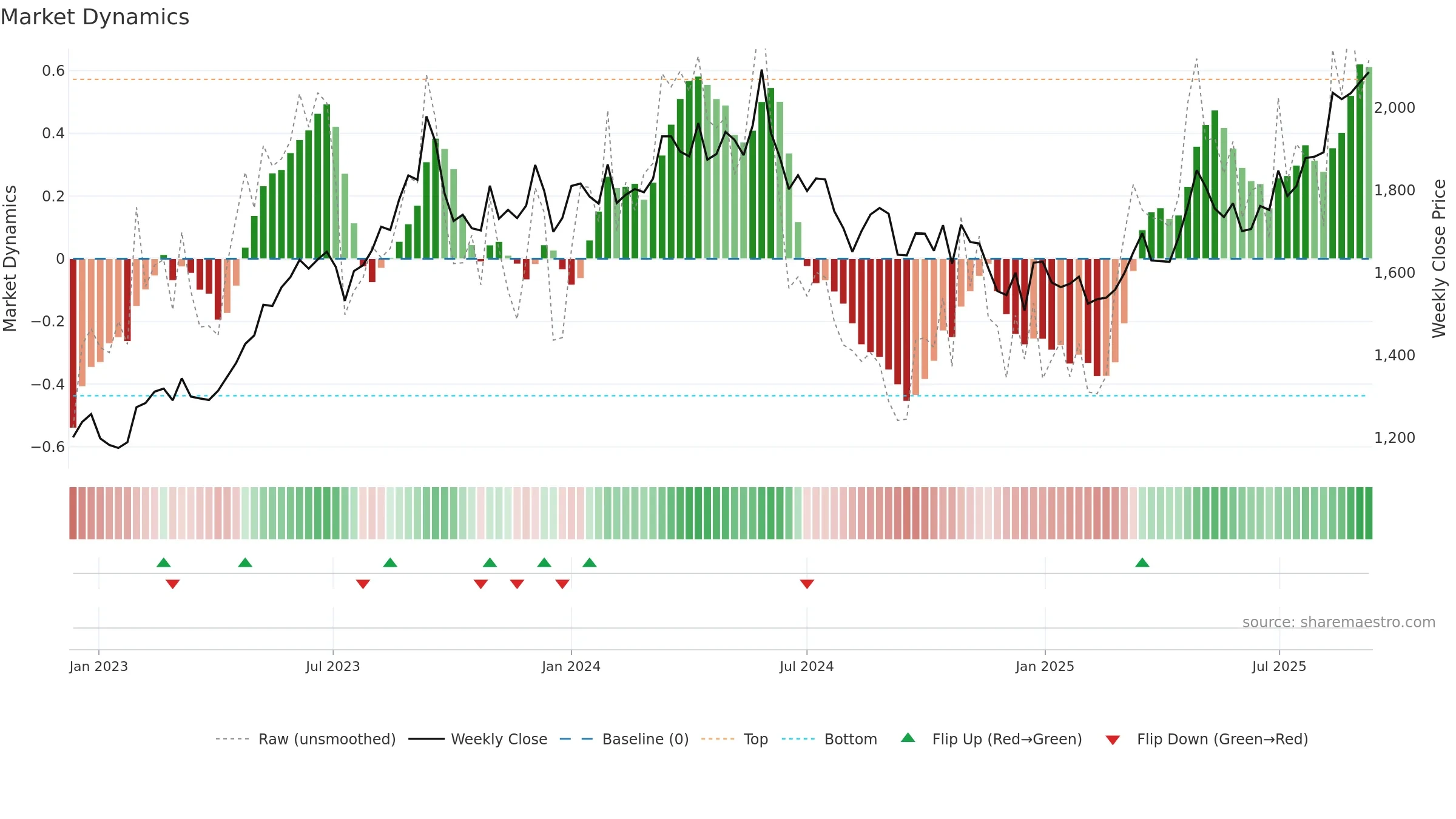1456x819 pixels.
Task: Click the −0.4 left axis label
Action: pos(47,385)
